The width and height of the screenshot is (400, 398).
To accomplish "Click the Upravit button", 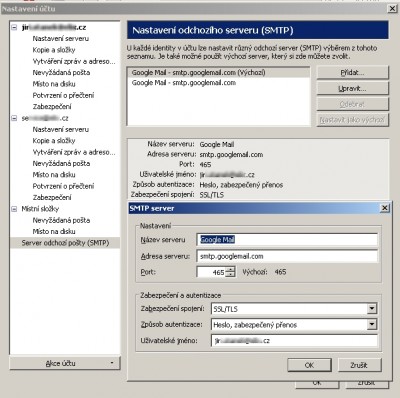I will point(352,88).
